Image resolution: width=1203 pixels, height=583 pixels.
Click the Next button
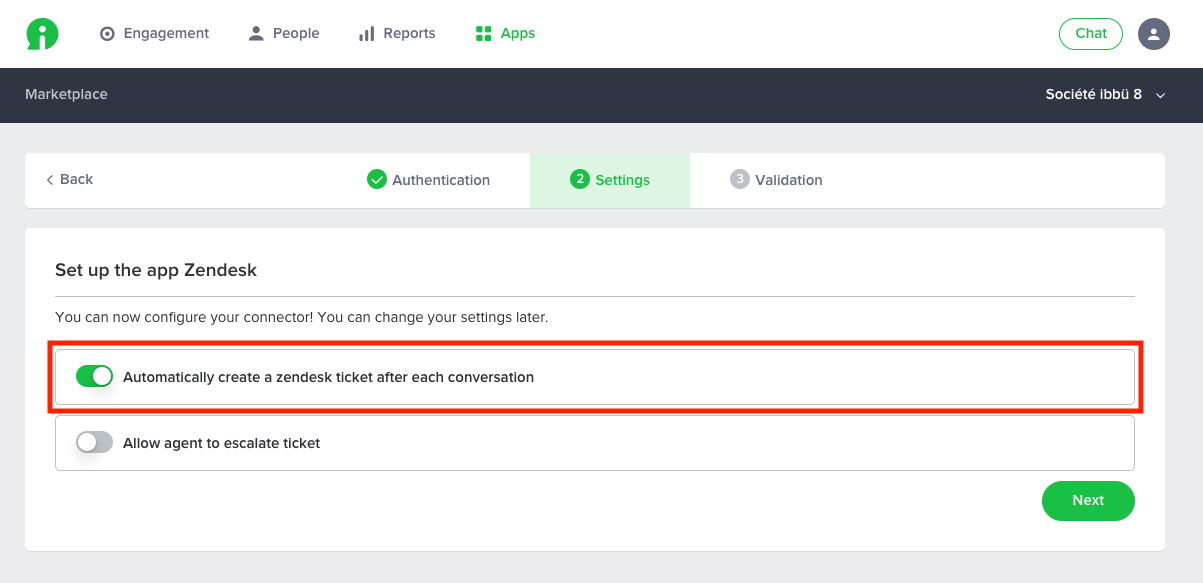tap(1088, 501)
